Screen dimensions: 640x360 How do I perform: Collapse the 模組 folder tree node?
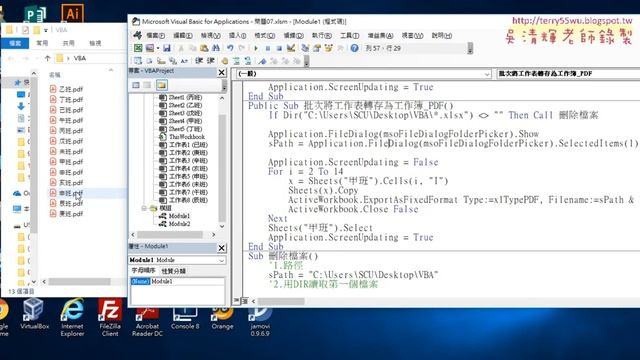[144, 208]
